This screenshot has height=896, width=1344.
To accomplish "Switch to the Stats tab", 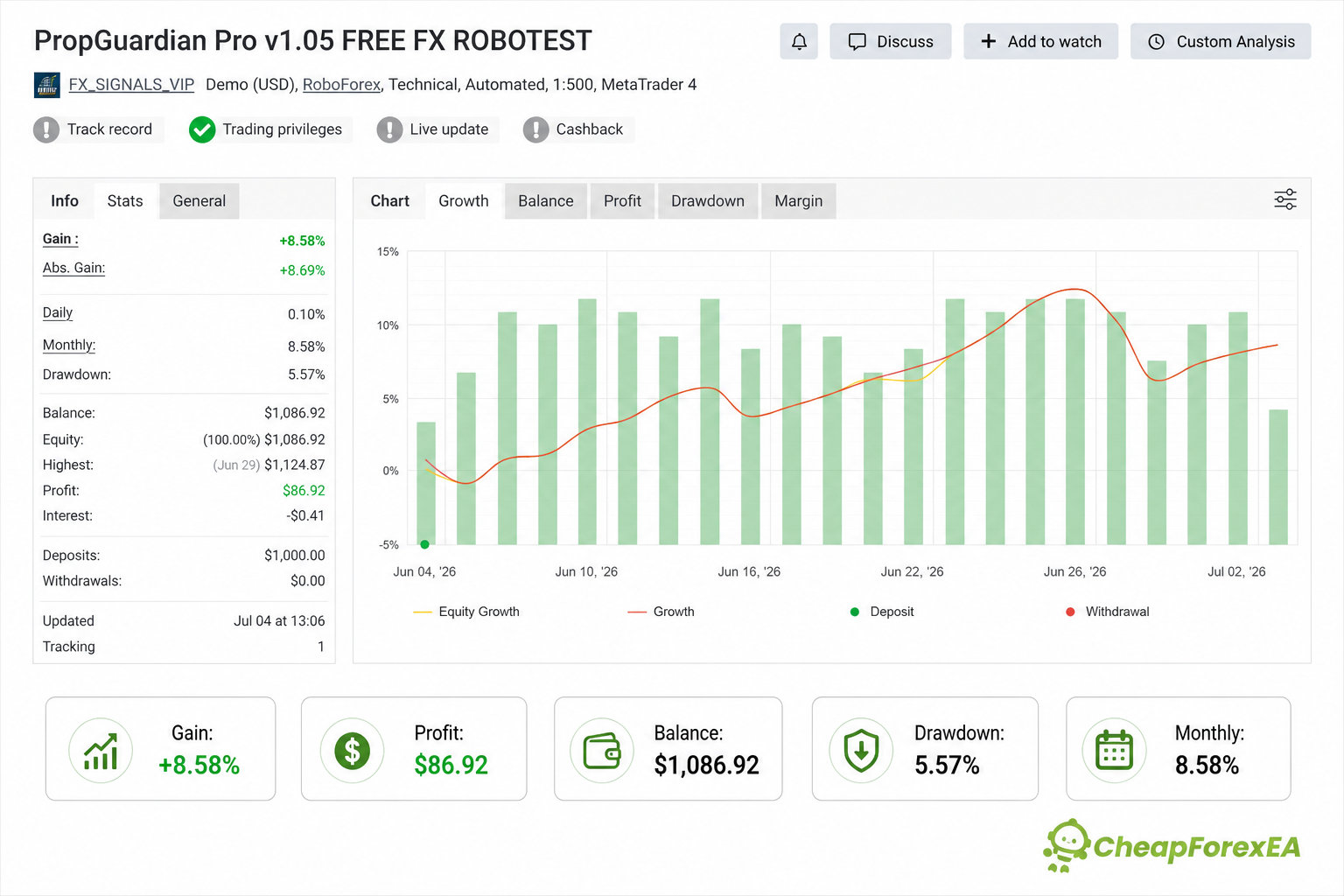I will coord(125,201).
